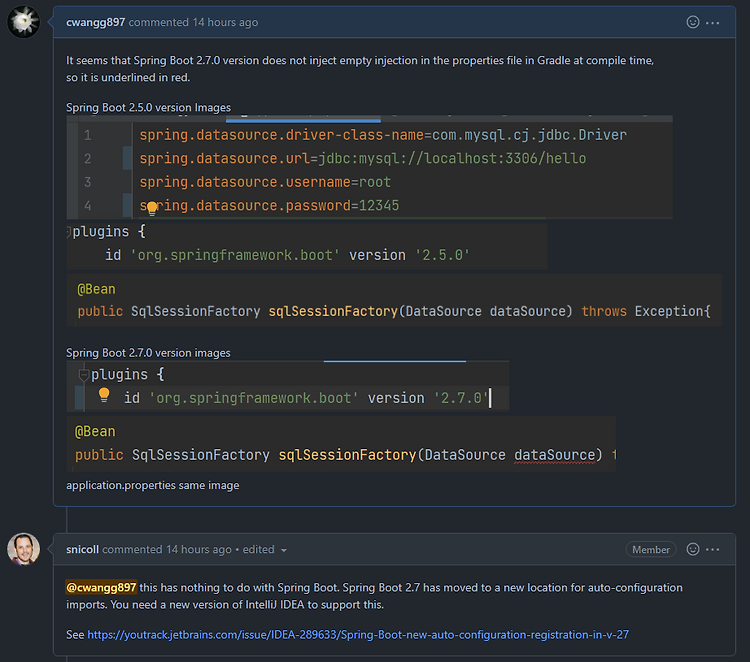
Task: Open options menu on cwangg897's comment
Action: pyautogui.click(x=712, y=22)
